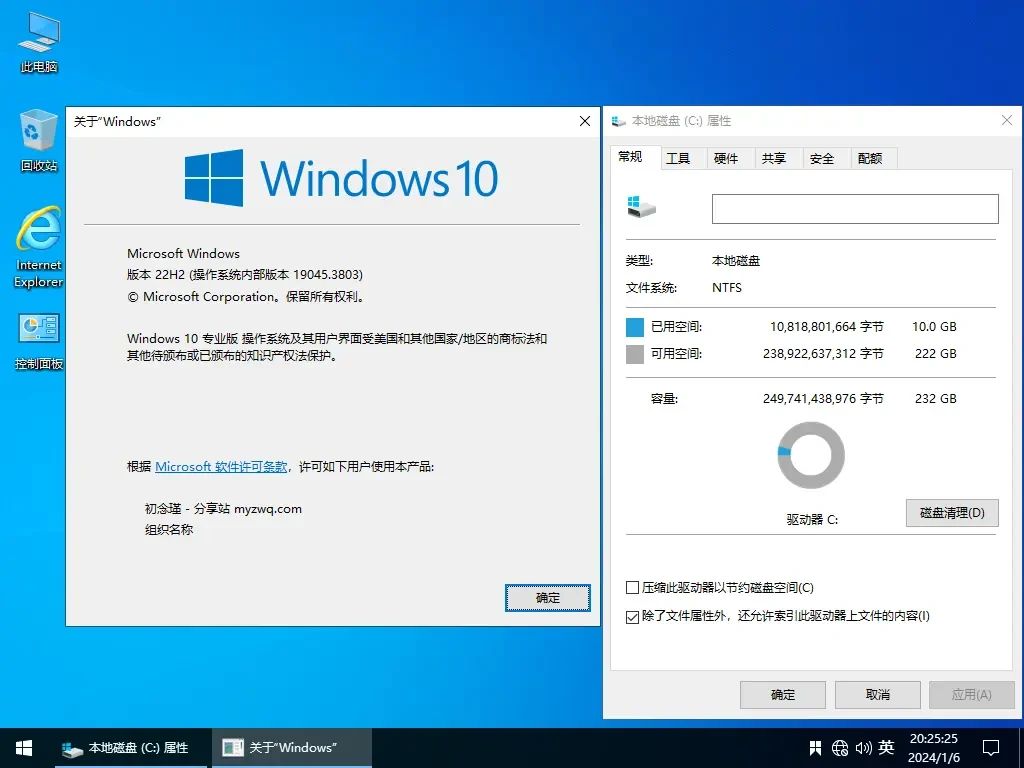The height and width of the screenshot is (768, 1024).
Task: Select the 回收站 recycle bin icon
Action: click(x=39, y=141)
